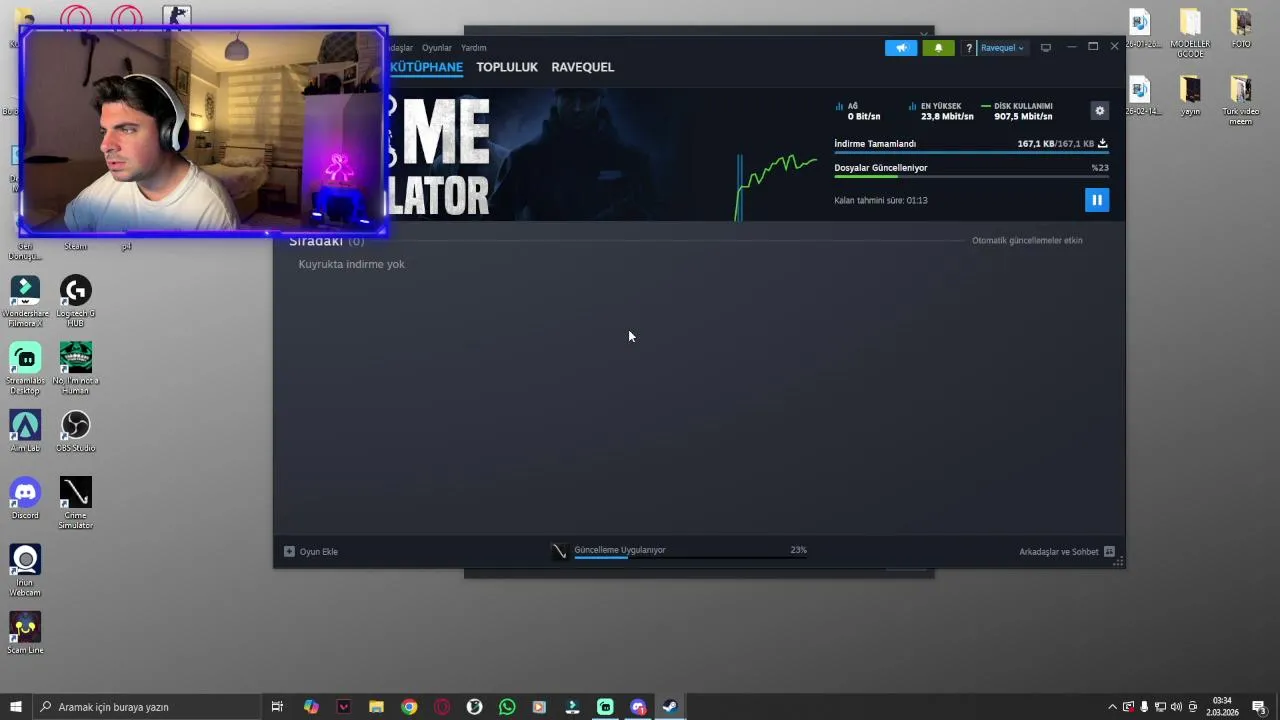Click 'Otomatik güncellemeler etkin' text
Viewport: 1280px width, 720px height.
[1027, 240]
